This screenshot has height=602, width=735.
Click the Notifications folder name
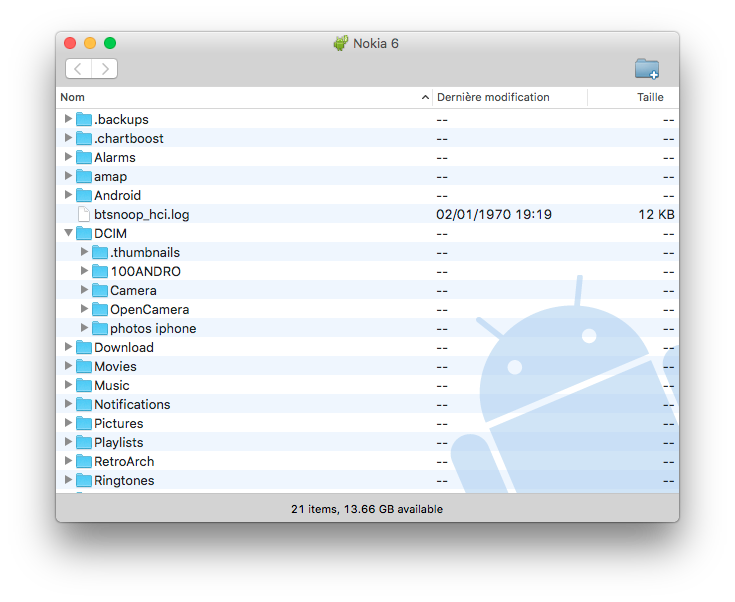point(132,404)
